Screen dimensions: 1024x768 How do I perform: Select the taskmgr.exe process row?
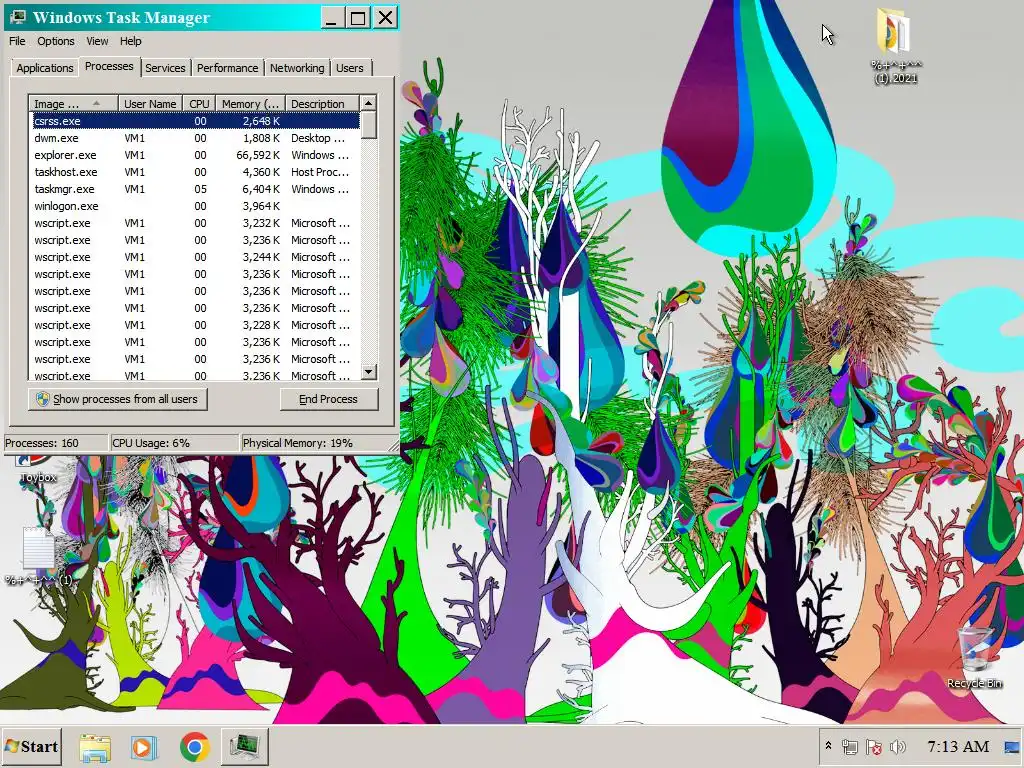coord(195,189)
